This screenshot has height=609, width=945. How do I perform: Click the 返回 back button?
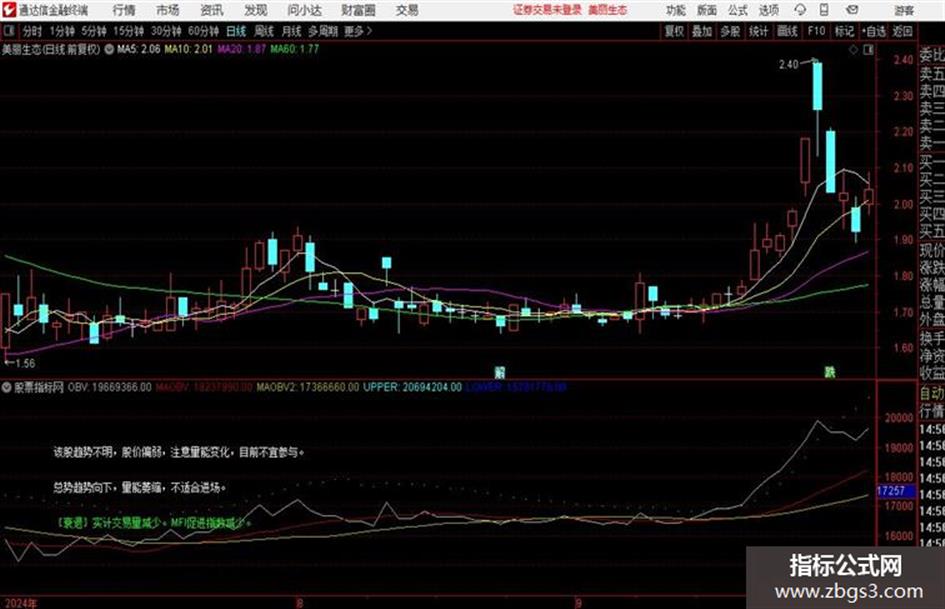(x=902, y=31)
